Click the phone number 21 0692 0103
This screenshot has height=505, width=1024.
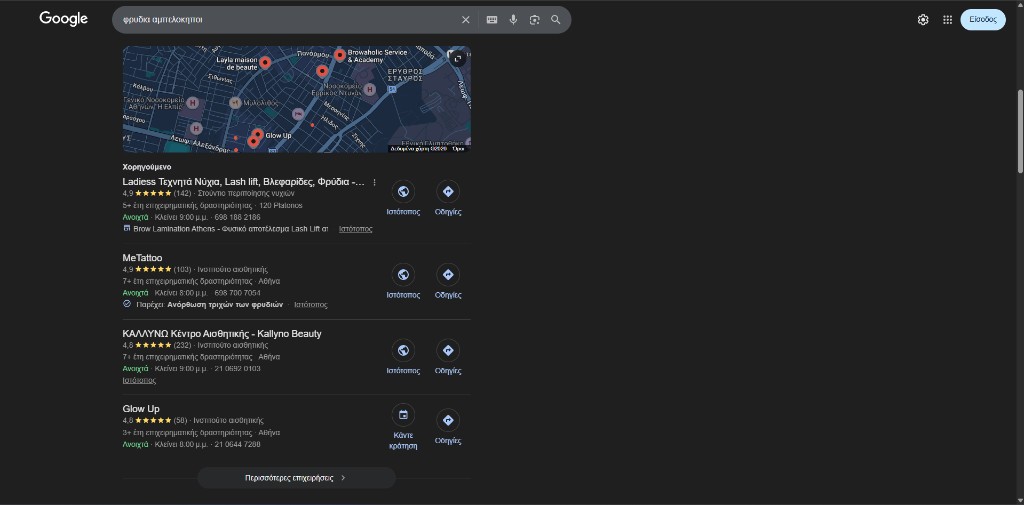[x=237, y=368]
